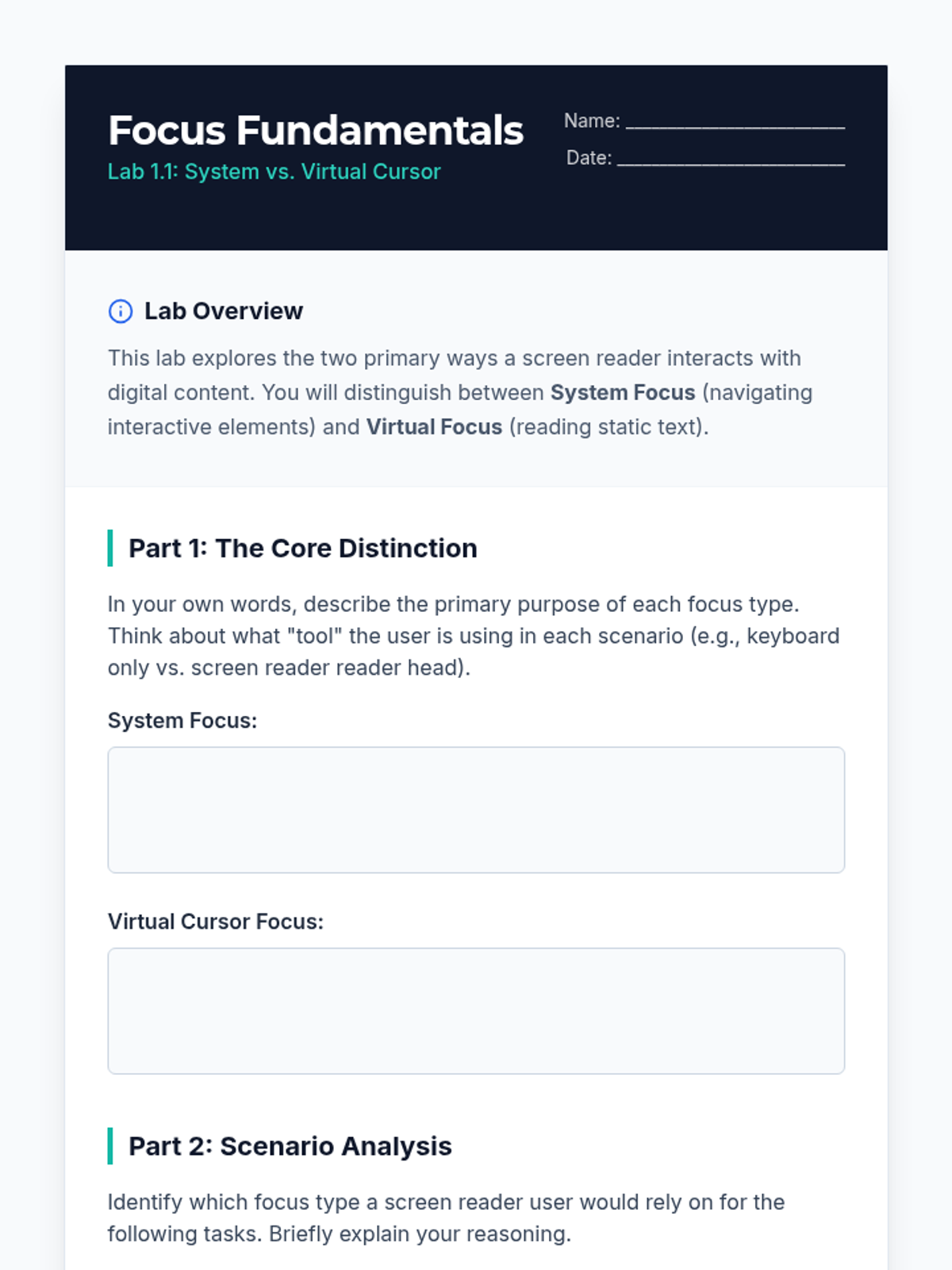Click the Focus Fundamentals title
952x1270 pixels.
tap(316, 130)
